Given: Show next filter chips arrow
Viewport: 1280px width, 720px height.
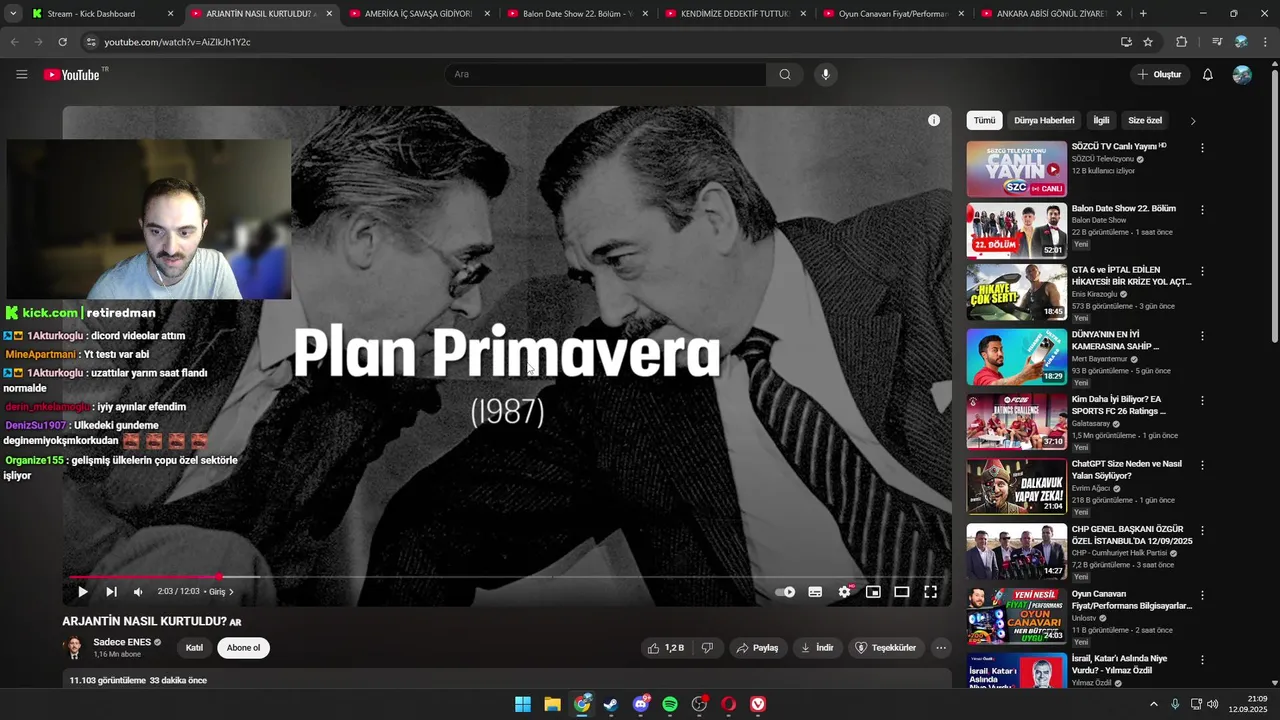Looking at the screenshot, I should (1192, 121).
